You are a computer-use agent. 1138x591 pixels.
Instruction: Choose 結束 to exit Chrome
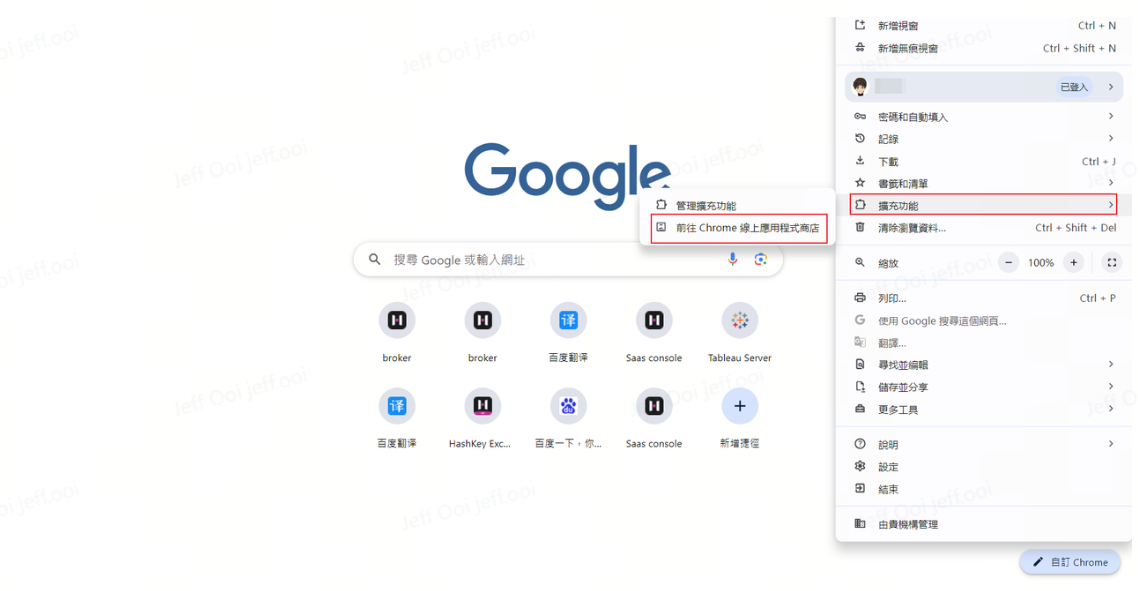click(x=983, y=489)
